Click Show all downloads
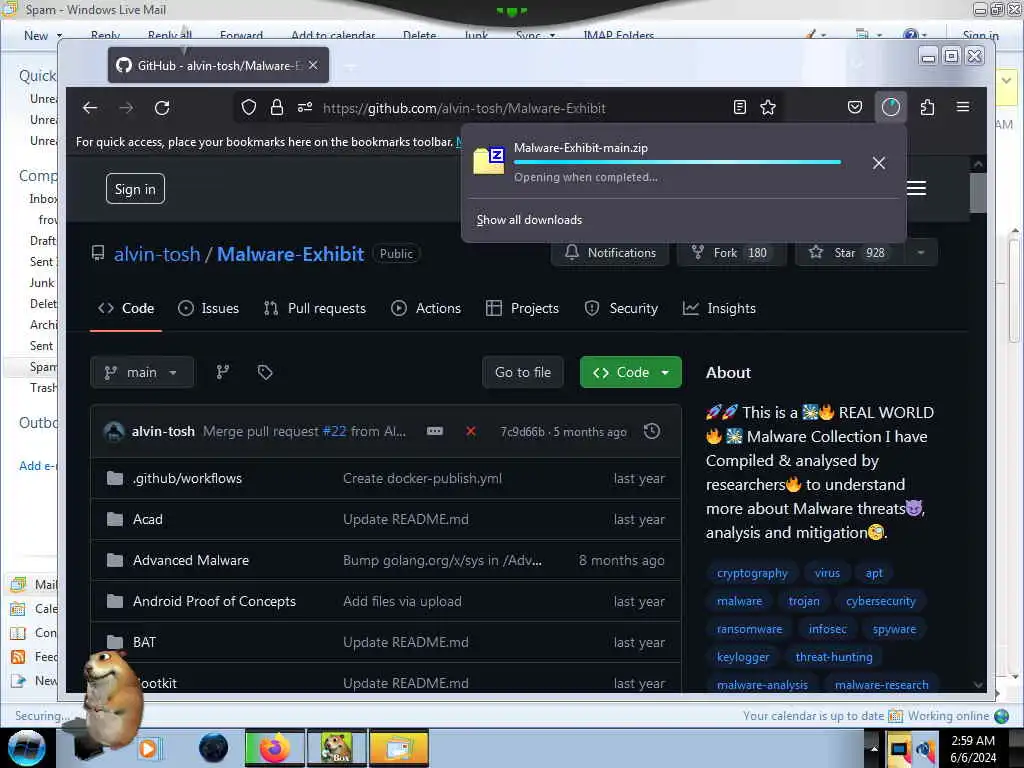Screen dimensions: 1024x768 pos(530,220)
